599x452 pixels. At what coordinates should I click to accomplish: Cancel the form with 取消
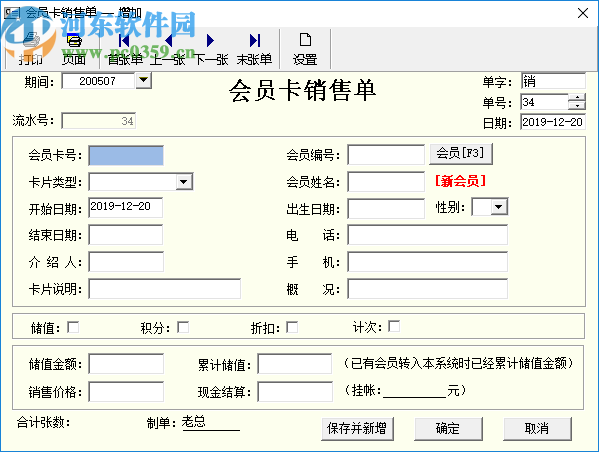tap(537, 428)
